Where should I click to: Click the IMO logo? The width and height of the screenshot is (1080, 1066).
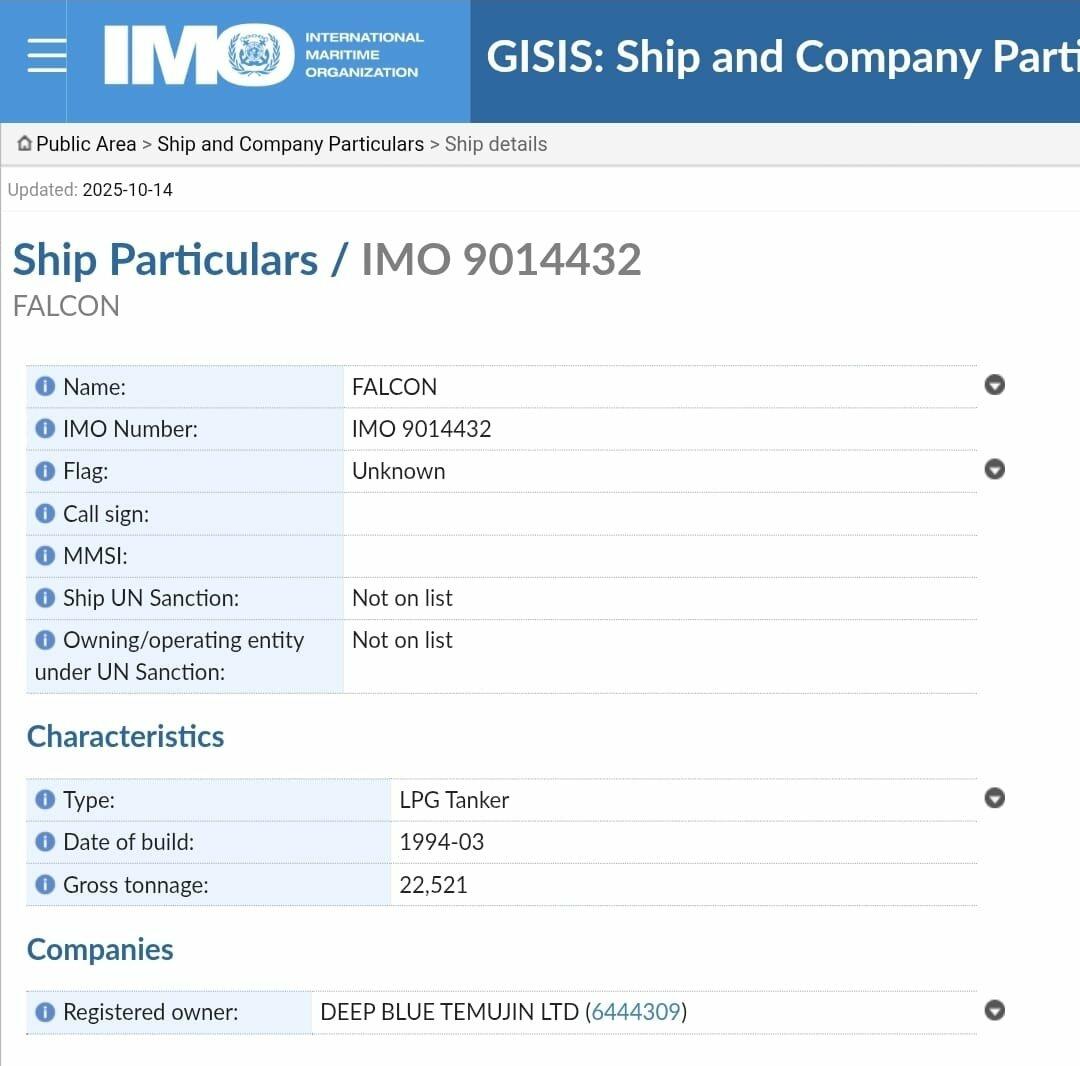tap(262, 55)
